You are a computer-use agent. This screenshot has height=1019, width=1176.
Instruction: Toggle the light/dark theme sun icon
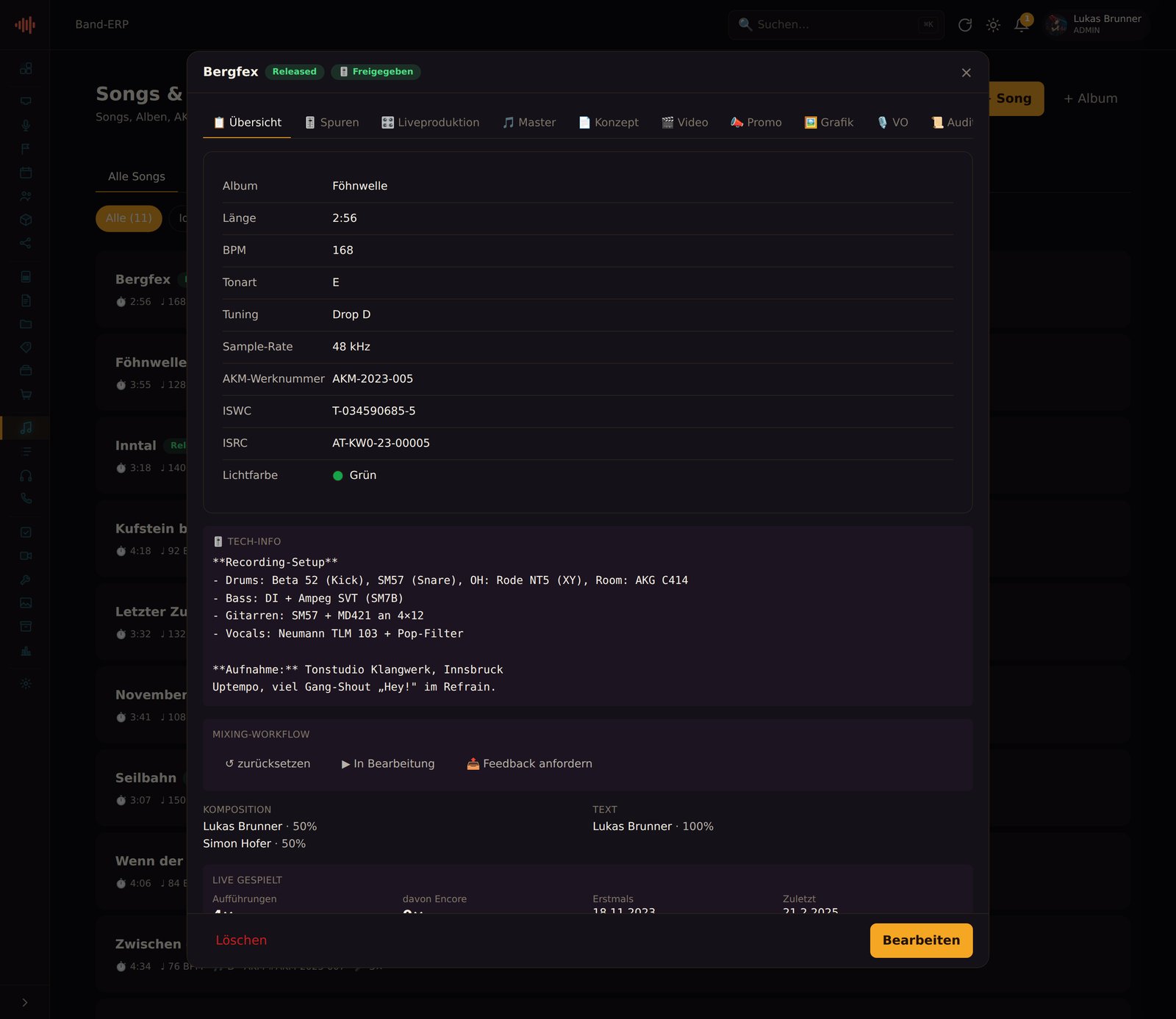click(x=993, y=25)
